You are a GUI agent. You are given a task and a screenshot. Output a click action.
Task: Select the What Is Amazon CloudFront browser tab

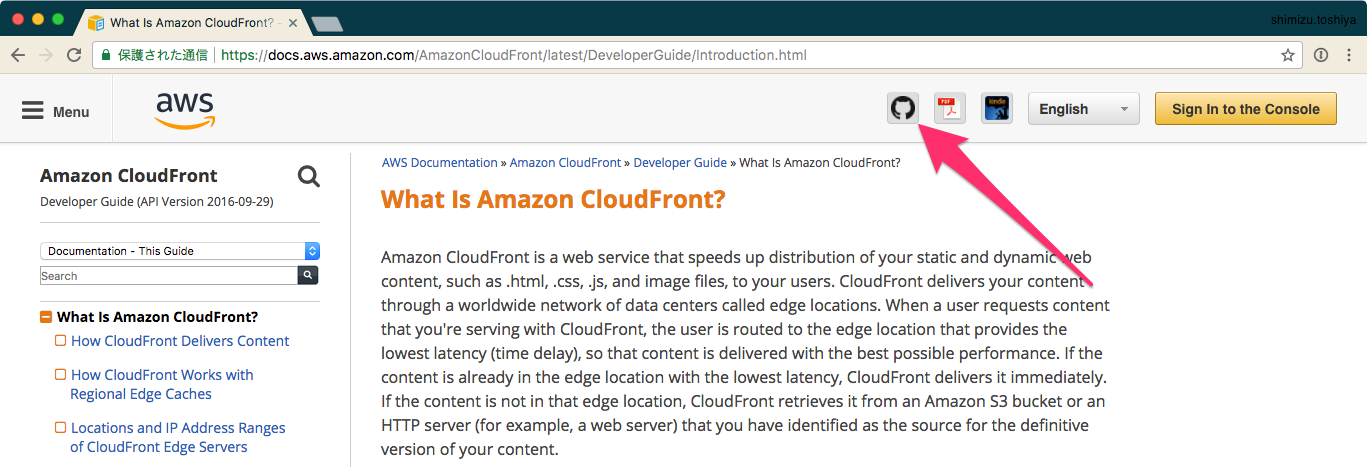pos(190,22)
